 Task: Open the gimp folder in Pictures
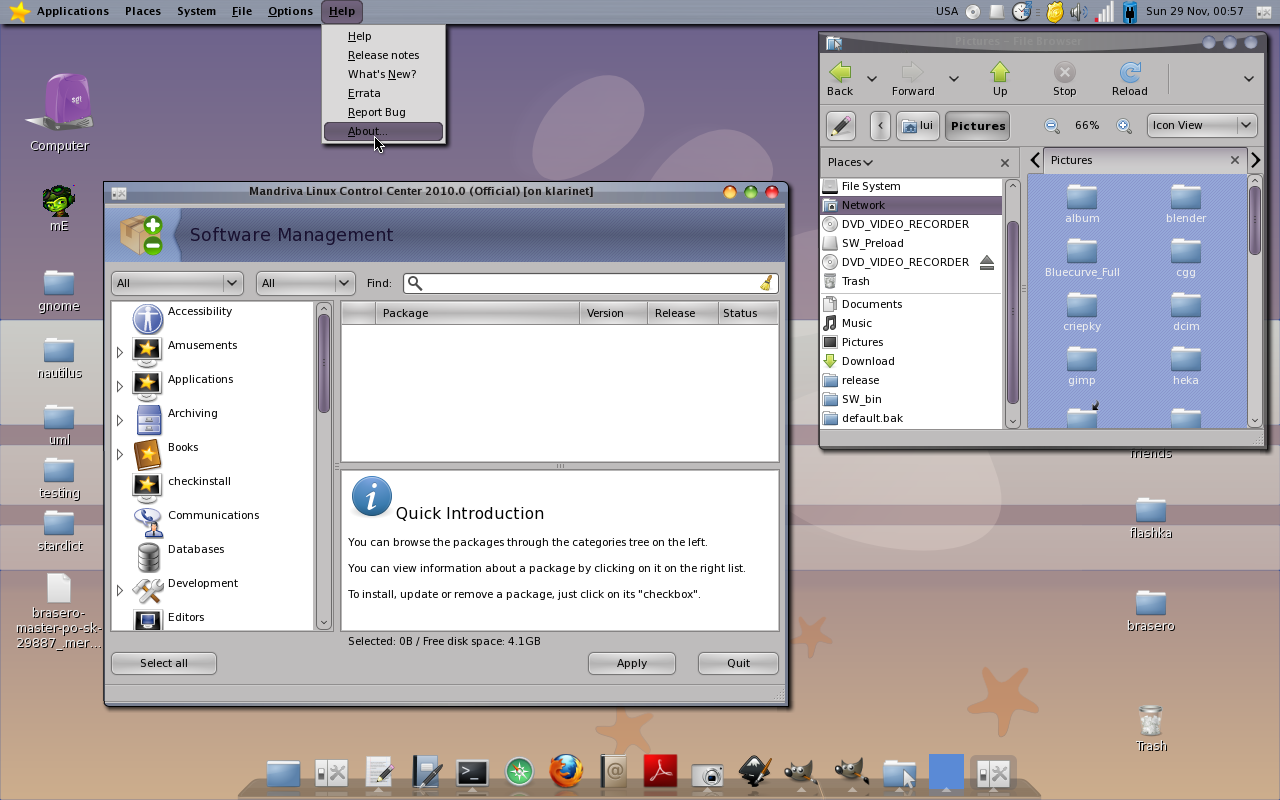click(x=1082, y=365)
